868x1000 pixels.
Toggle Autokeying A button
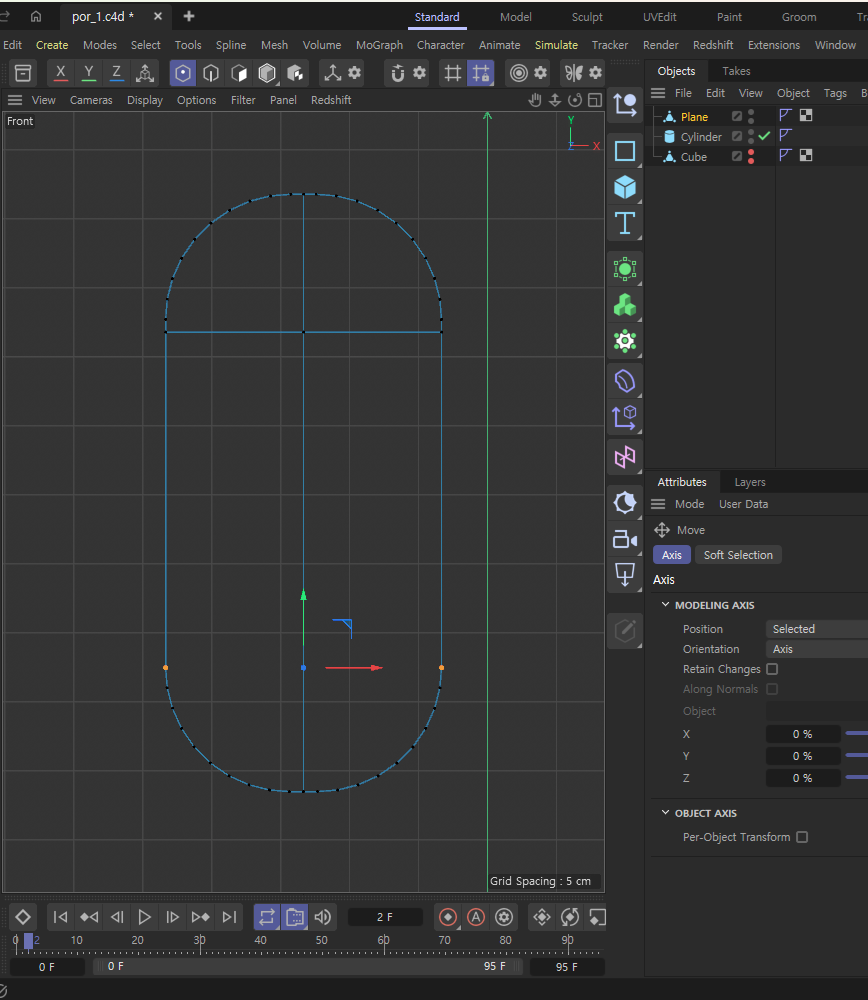coord(476,917)
